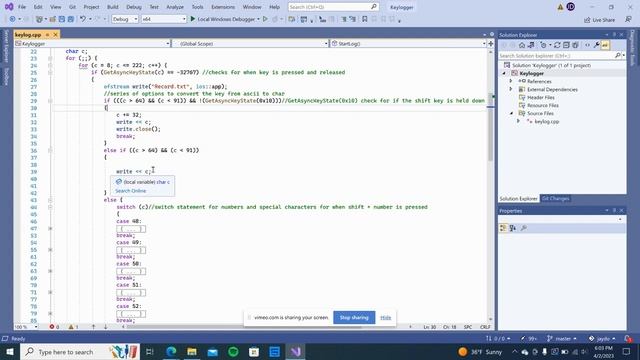
Task: Click the Local Windows Debugger label
Action: (x=226, y=19)
